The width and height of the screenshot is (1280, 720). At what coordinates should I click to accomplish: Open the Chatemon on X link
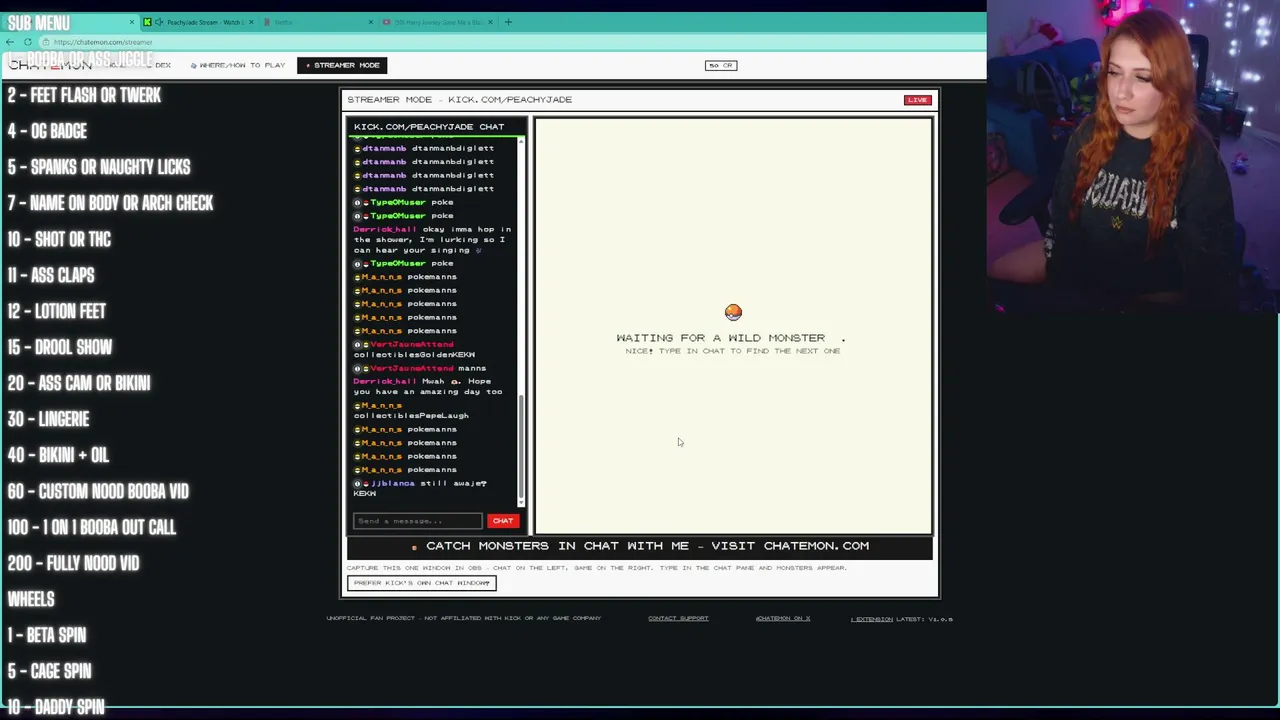[x=783, y=618]
